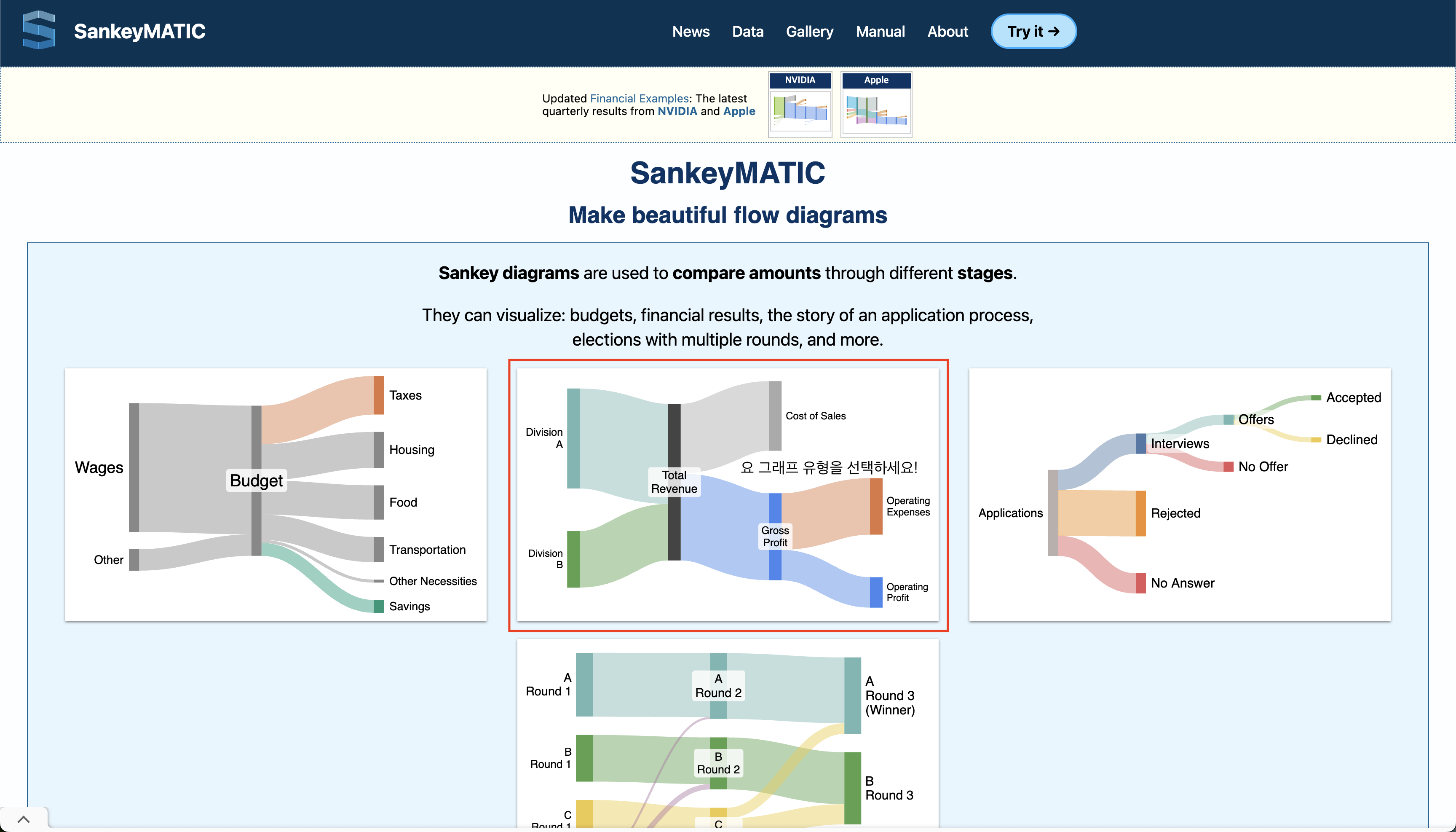This screenshot has width=1456, height=832.
Task: Follow the Financial Examples link
Action: (x=639, y=98)
